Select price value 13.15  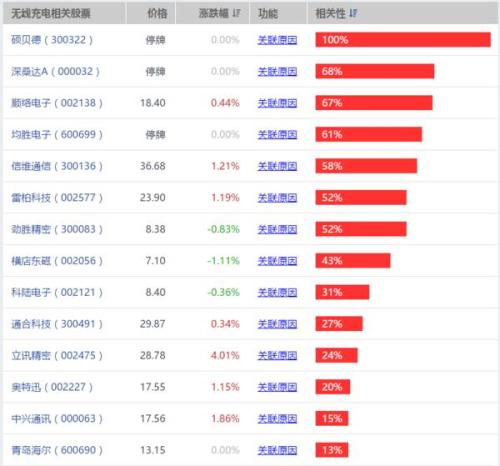[x=153, y=450]
